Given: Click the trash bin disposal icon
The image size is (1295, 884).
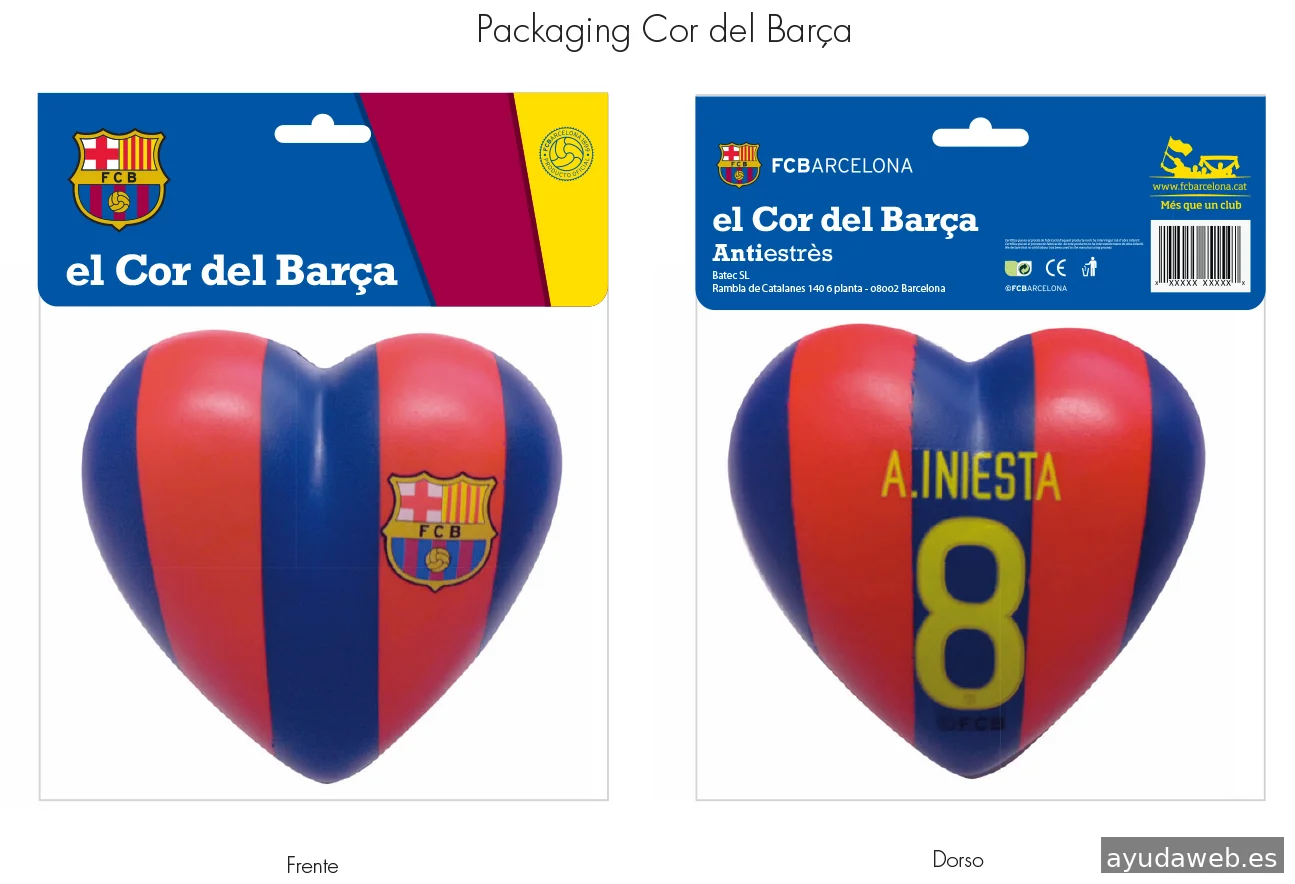Looking at the screenshot, I should 1090,267.
